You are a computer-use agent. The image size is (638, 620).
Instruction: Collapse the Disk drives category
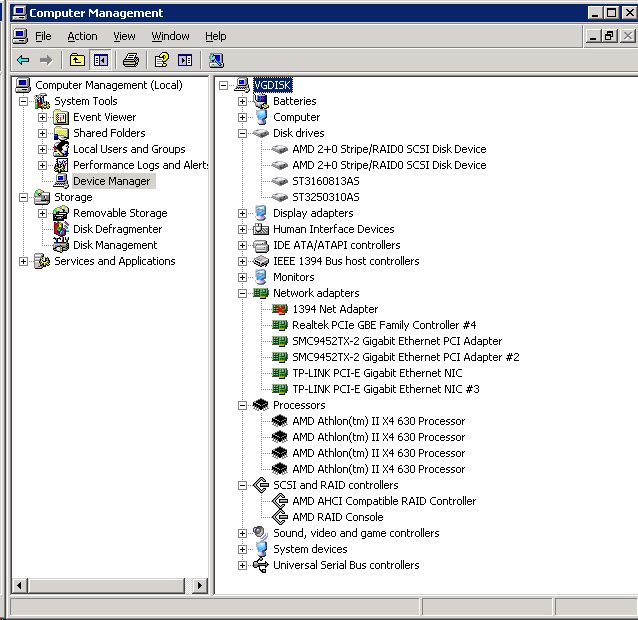click(243, 133)
